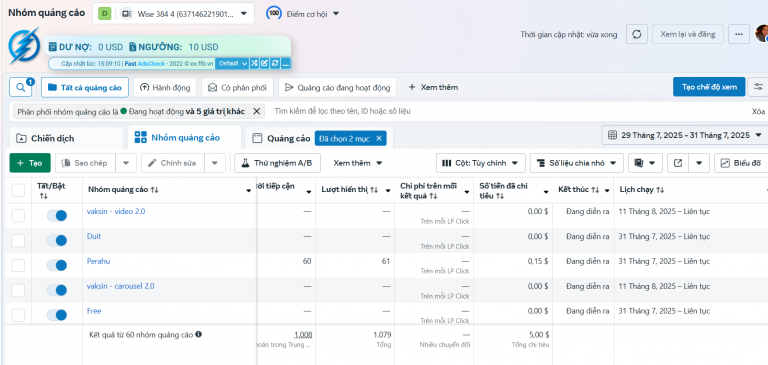Select the Có phân phối view tab
768x365 pixels.
tap(237, 88)
